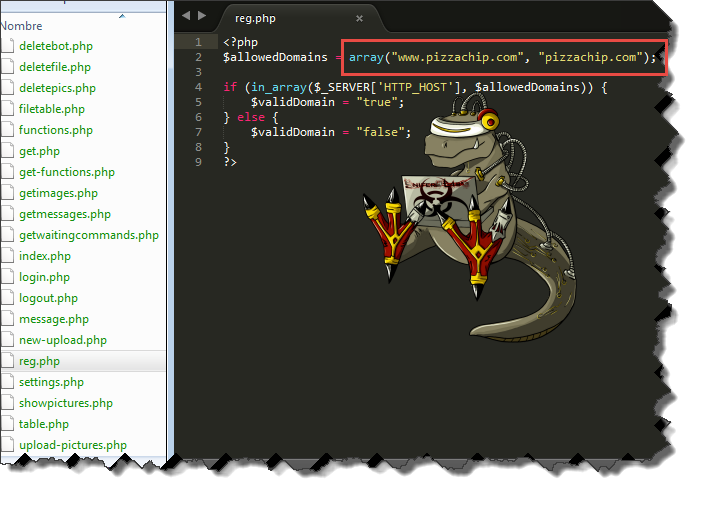709x508 pixels.
Task: Click line number 4 in gutter
Action: coord(198,87)
